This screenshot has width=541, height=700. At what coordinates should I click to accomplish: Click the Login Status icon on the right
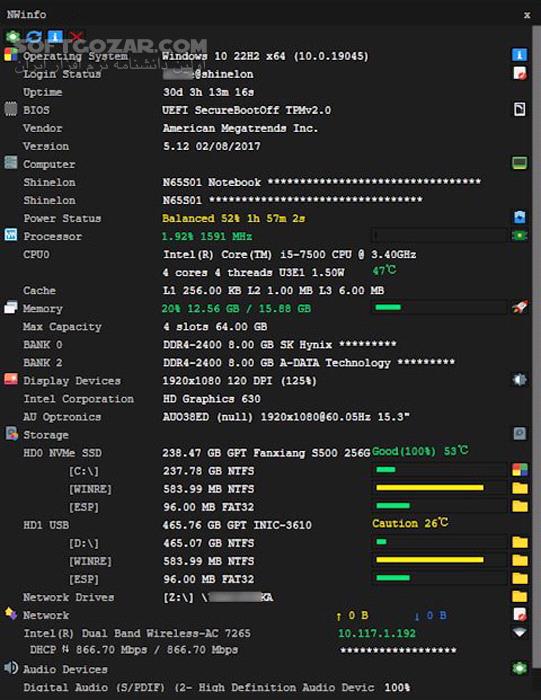coord(519,73)
